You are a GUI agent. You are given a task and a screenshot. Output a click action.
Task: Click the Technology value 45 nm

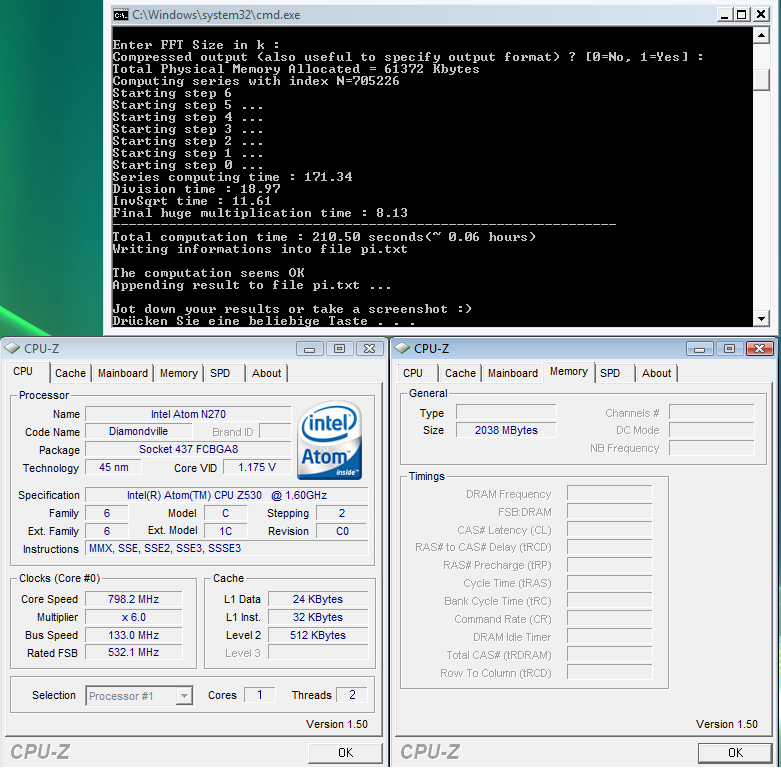point(114,467)
